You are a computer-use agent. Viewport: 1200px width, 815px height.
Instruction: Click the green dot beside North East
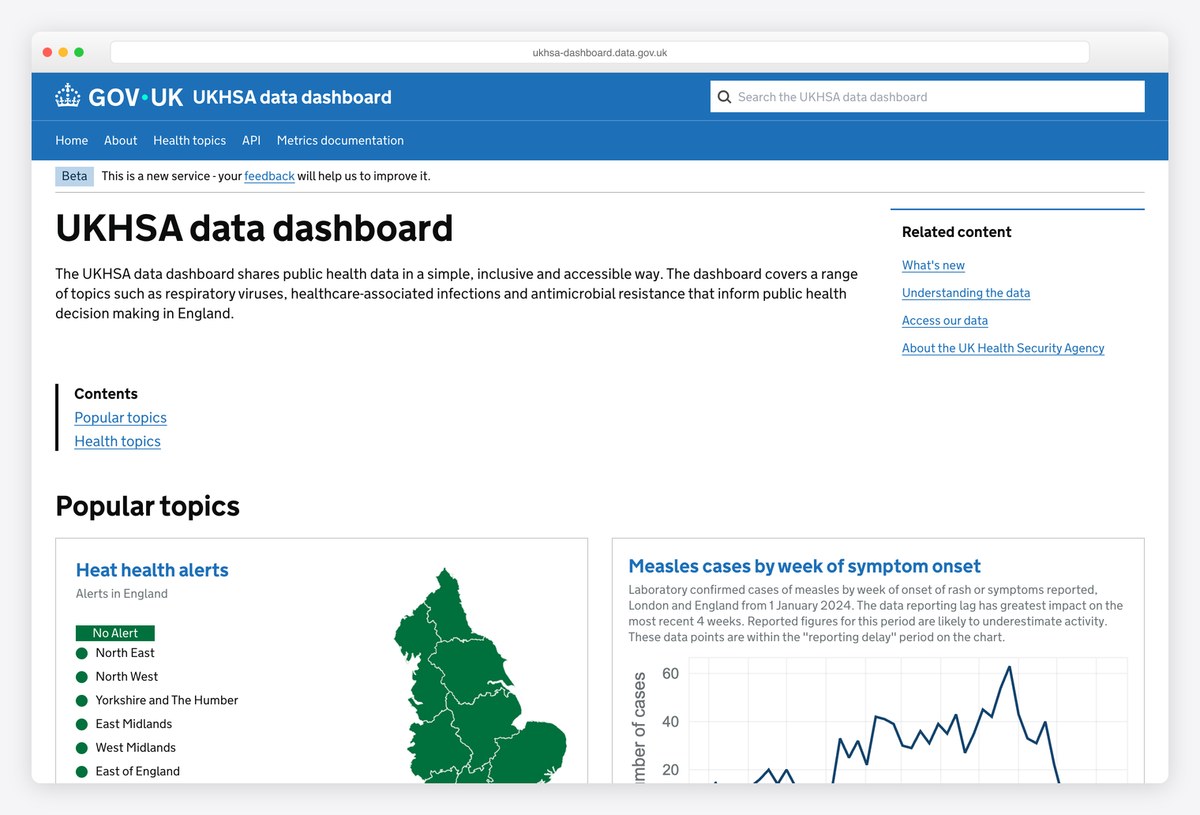82,653
